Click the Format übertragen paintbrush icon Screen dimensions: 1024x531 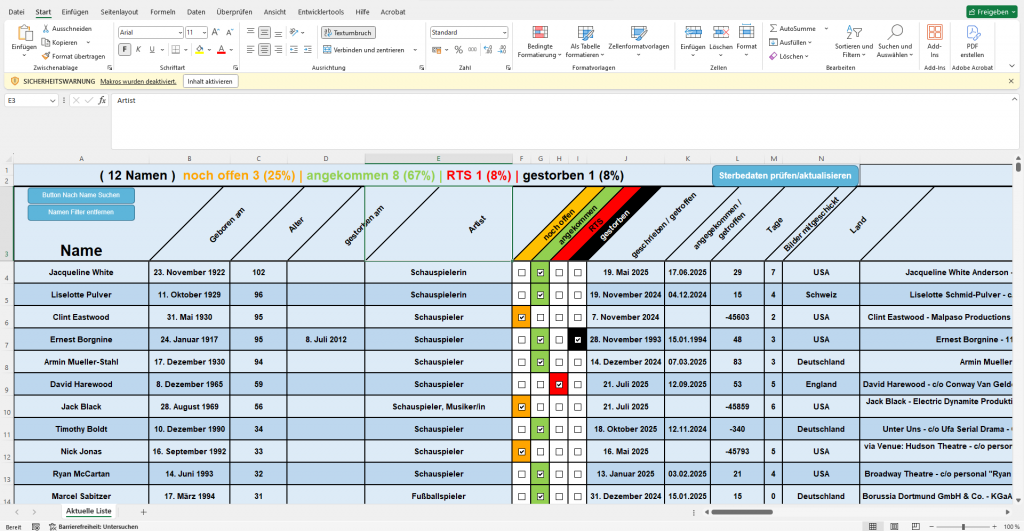[x=46, y=56]
